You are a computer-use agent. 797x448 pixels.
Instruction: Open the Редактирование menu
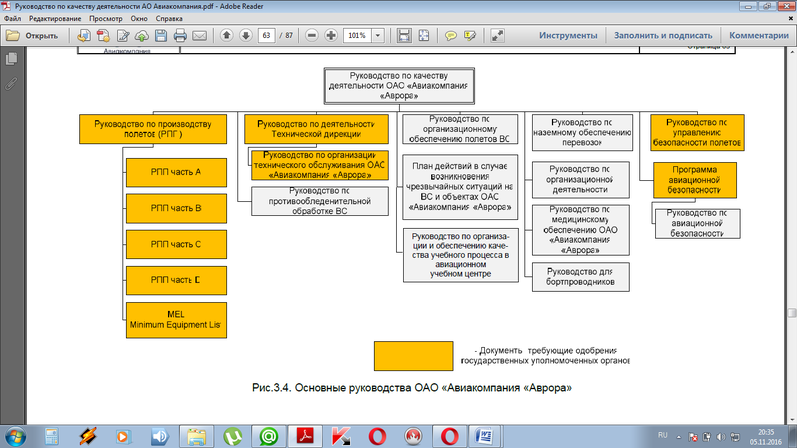pyautogui.click(x=55, y=18)
